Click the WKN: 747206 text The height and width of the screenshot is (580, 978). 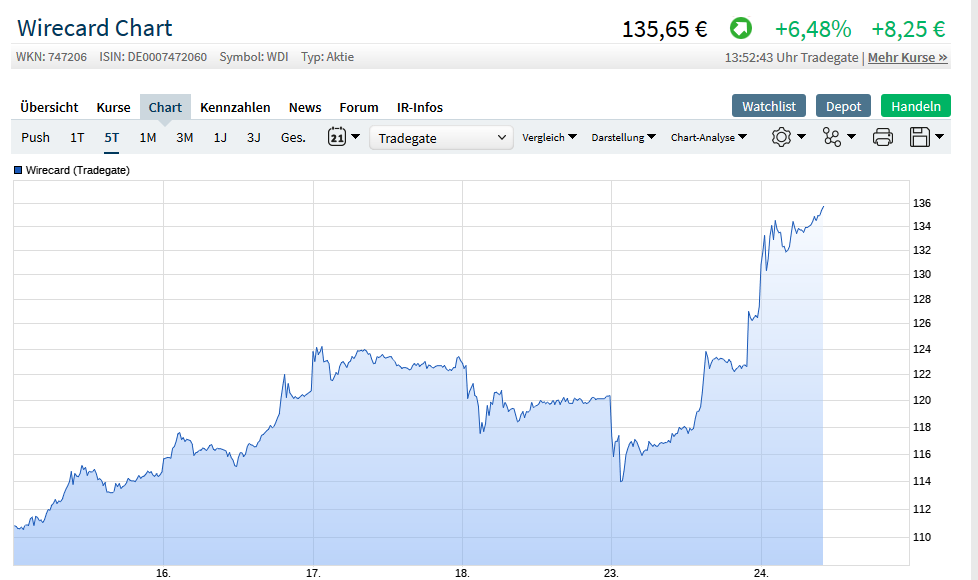coord(51,57)
